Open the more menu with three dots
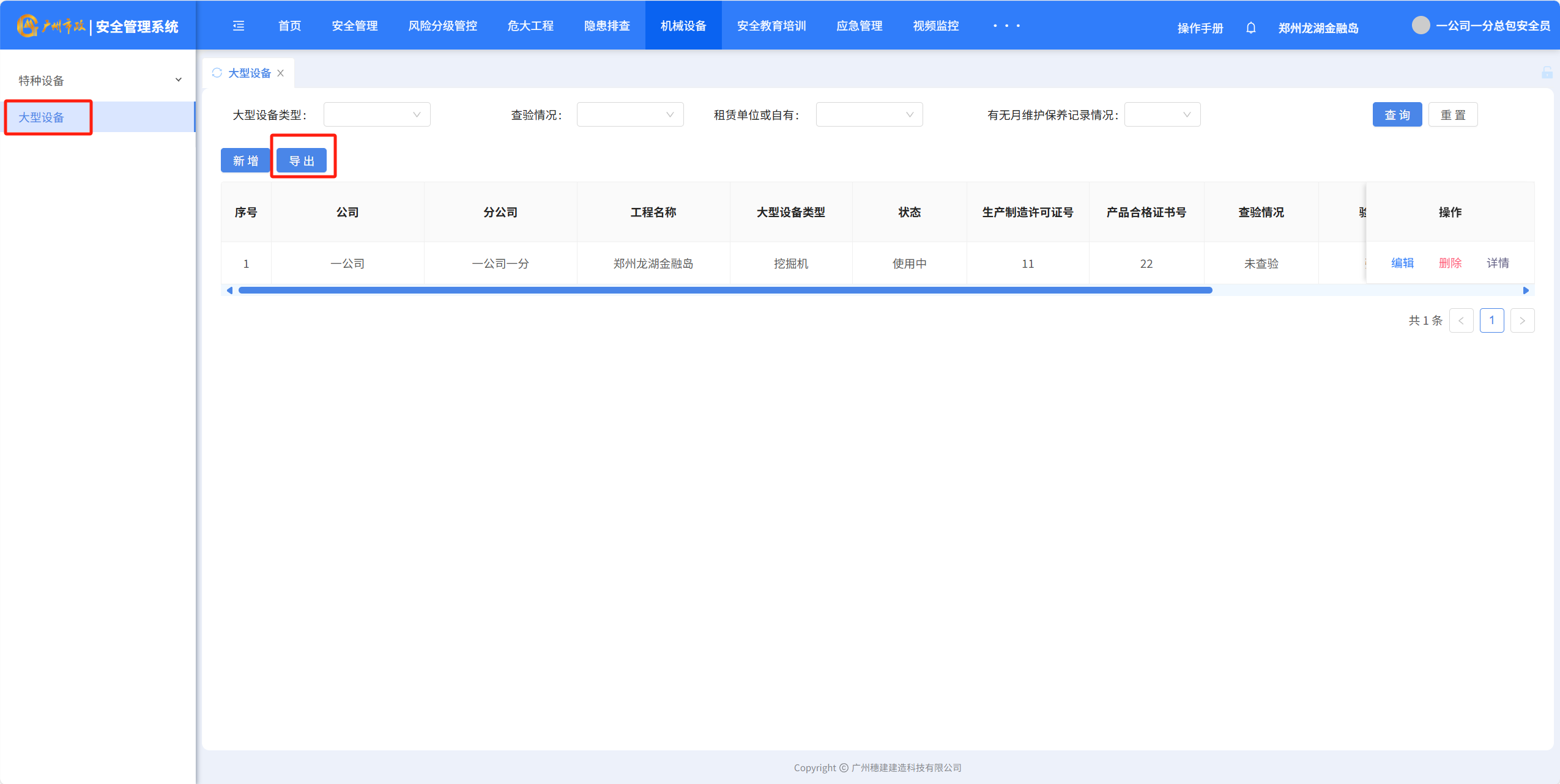The width and height of the screenshot is (1560, 784). coord(1006,26)
